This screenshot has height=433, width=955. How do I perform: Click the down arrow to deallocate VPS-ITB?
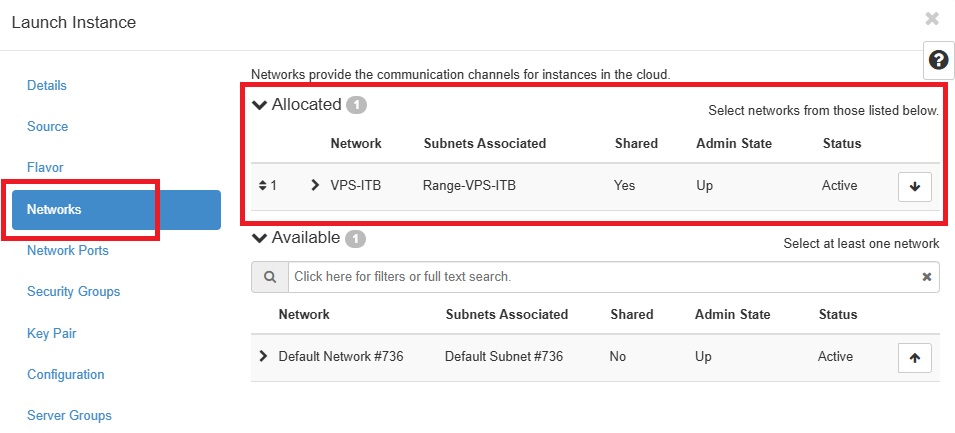914,186
